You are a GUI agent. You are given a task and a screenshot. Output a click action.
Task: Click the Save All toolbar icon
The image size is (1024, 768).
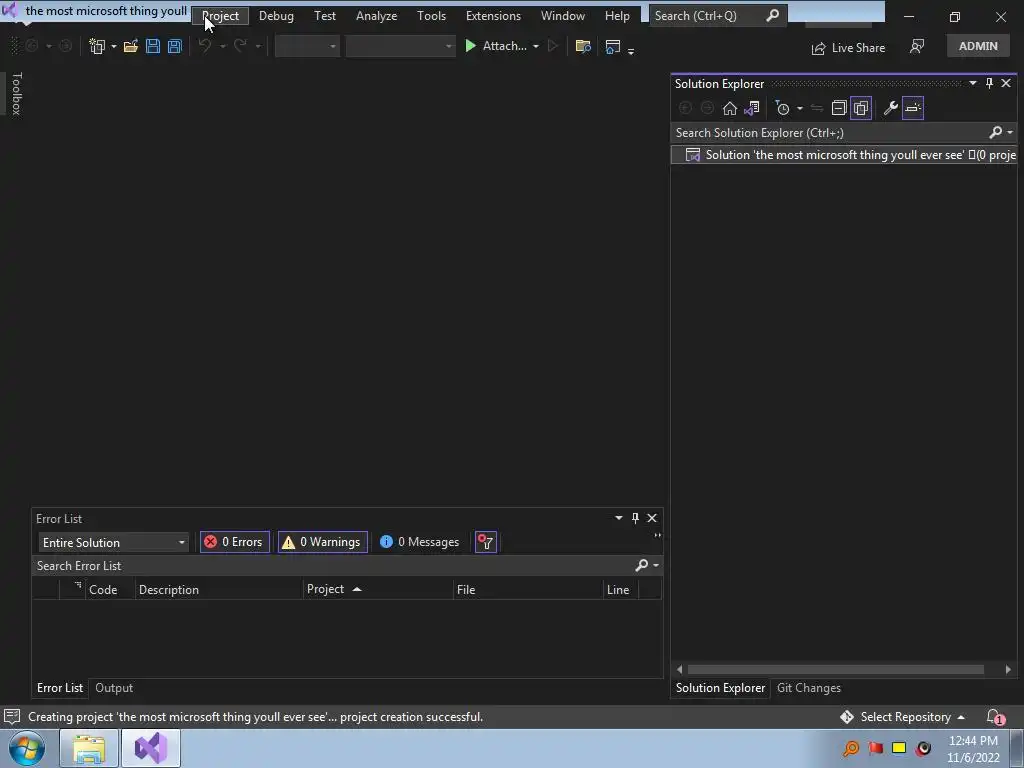click(174, 46)
